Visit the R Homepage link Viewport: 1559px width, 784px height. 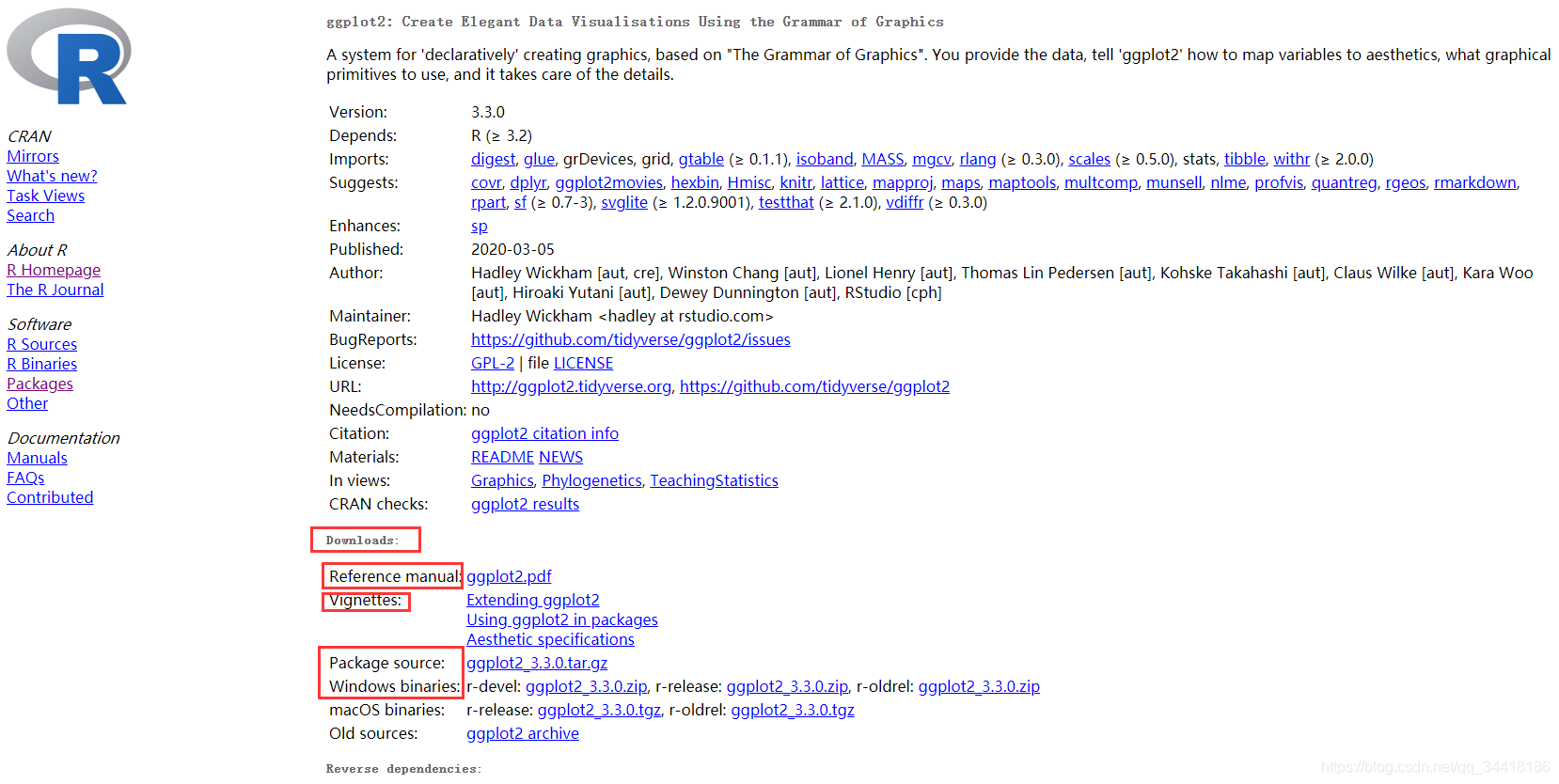[54, 270]
